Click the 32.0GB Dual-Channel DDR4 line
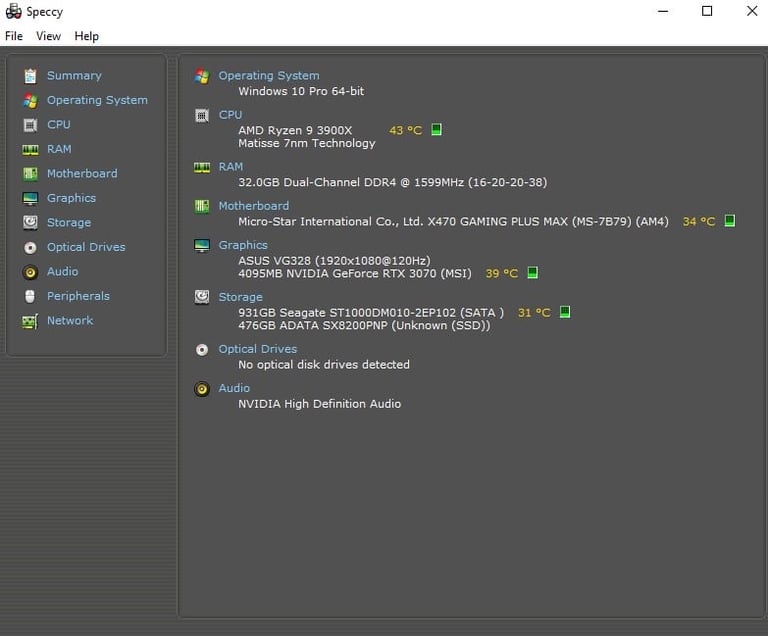The image size is (768, 636). coord(393,182)
